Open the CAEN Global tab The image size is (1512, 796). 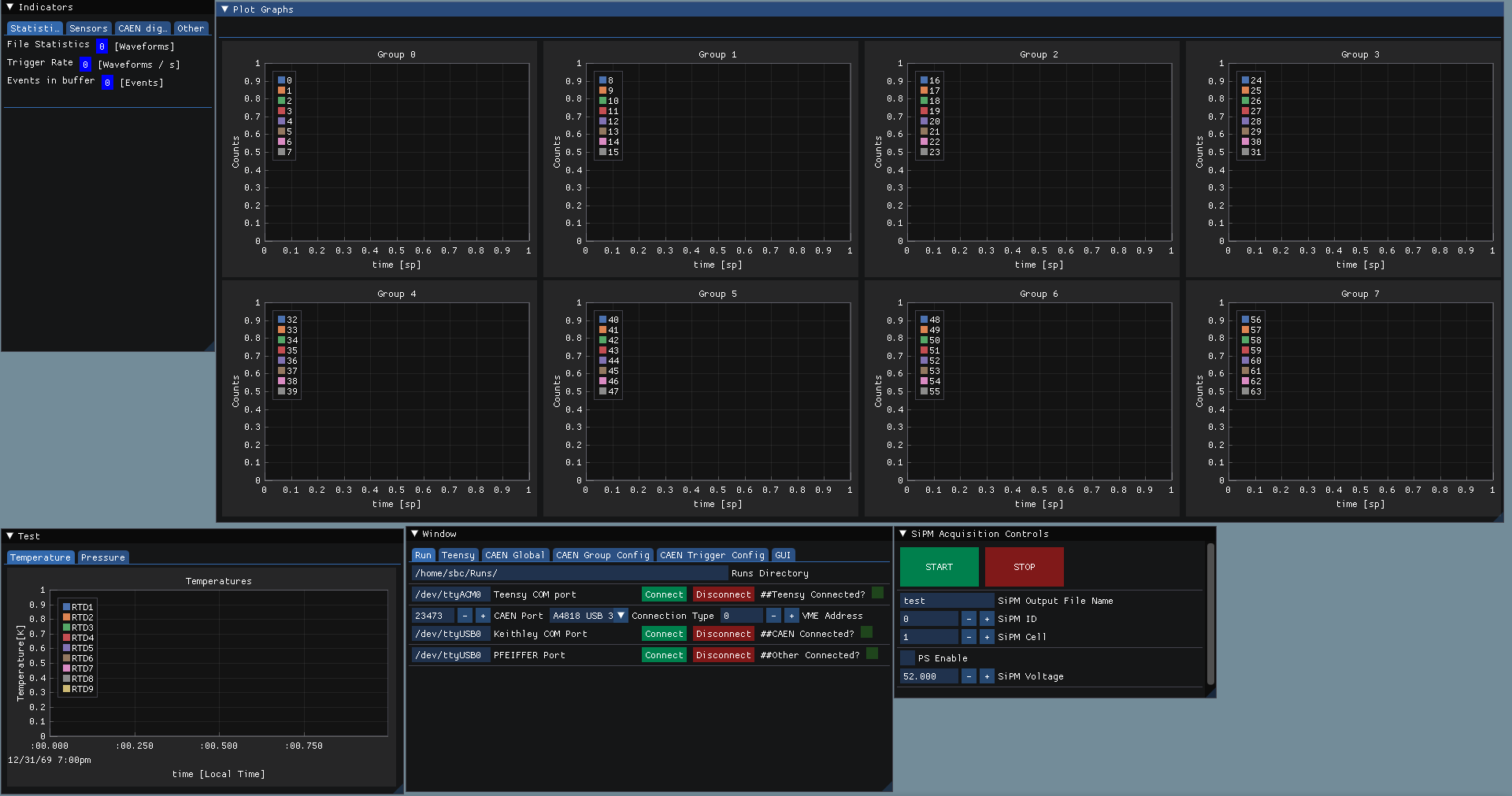515,555
